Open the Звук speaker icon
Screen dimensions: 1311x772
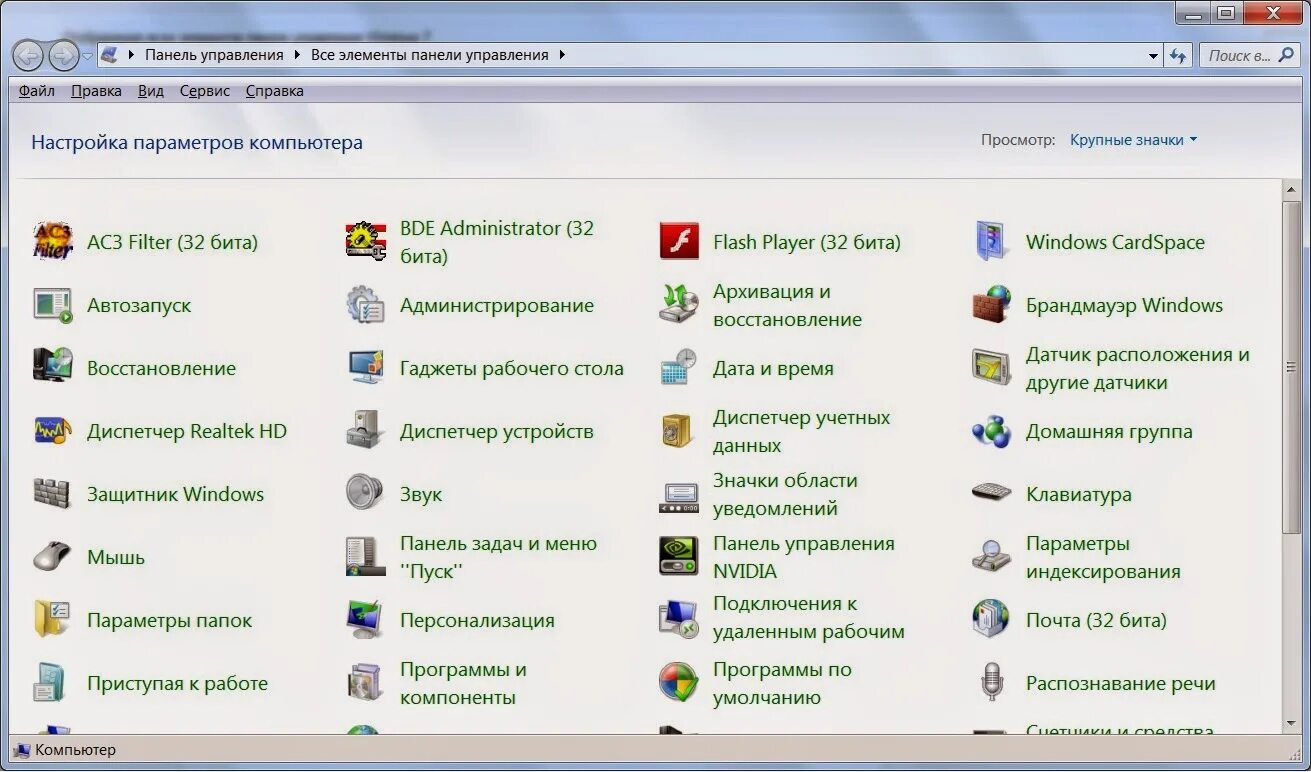click(366, 494)
